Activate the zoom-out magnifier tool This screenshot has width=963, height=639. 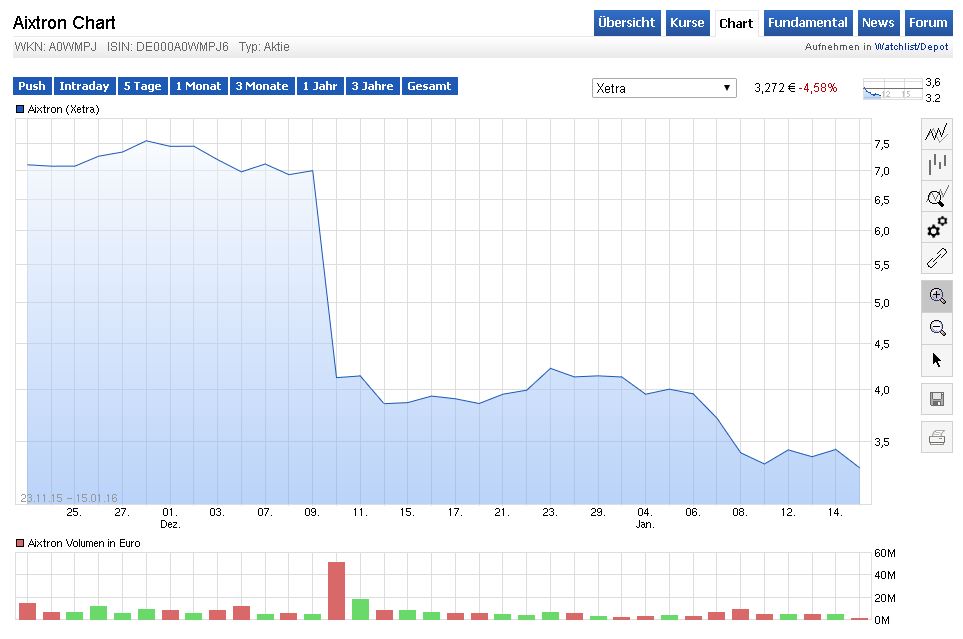point(937,327)
